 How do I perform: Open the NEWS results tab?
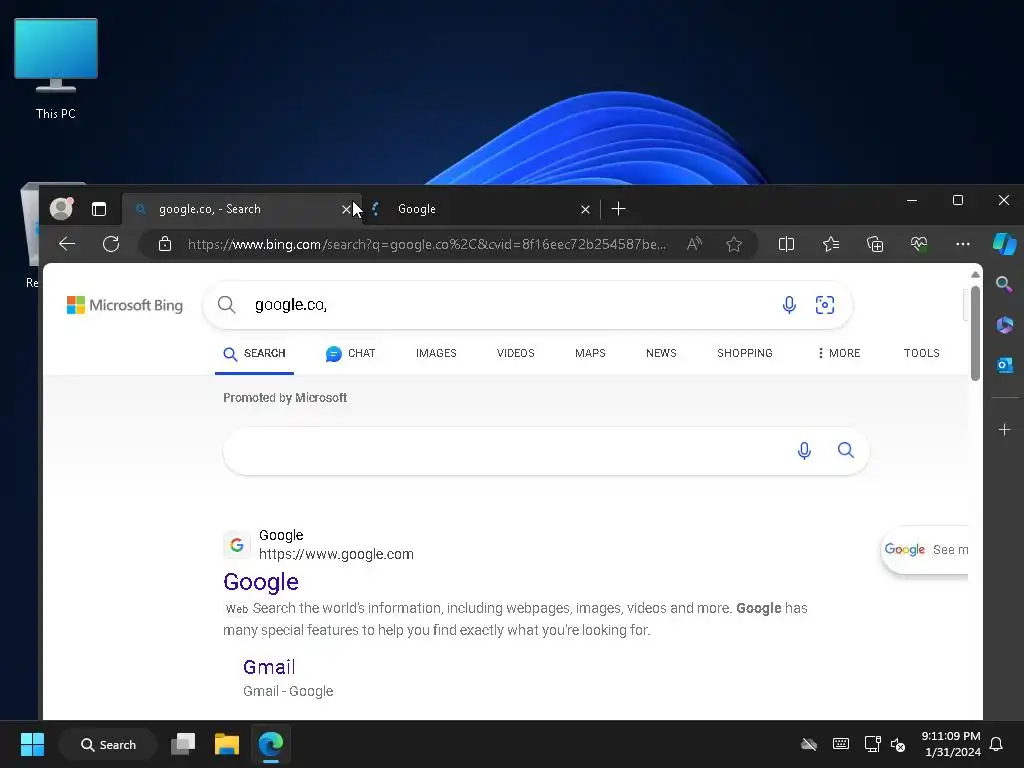pos(661,353)
